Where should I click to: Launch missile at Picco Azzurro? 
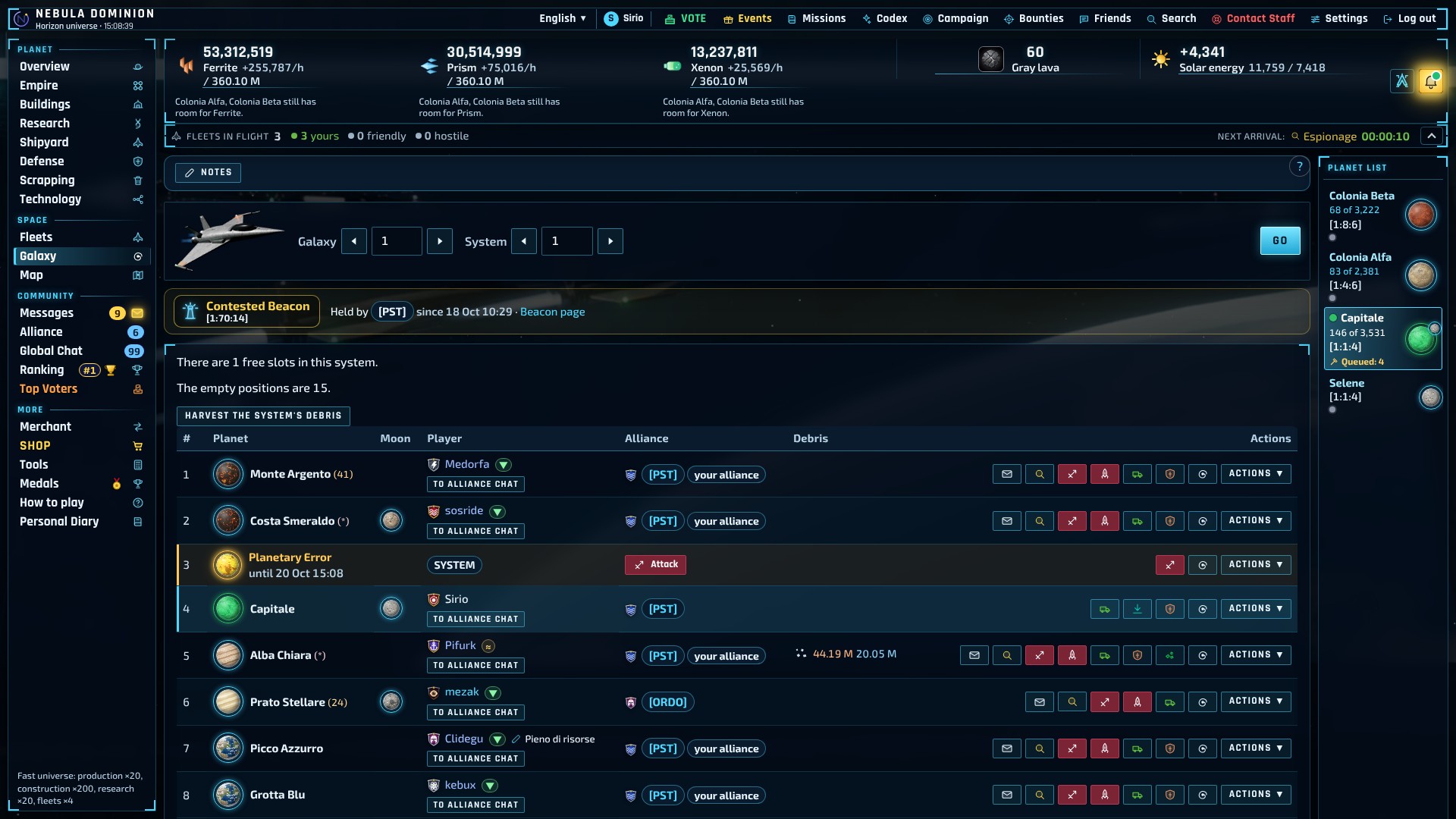point(1105,748)
